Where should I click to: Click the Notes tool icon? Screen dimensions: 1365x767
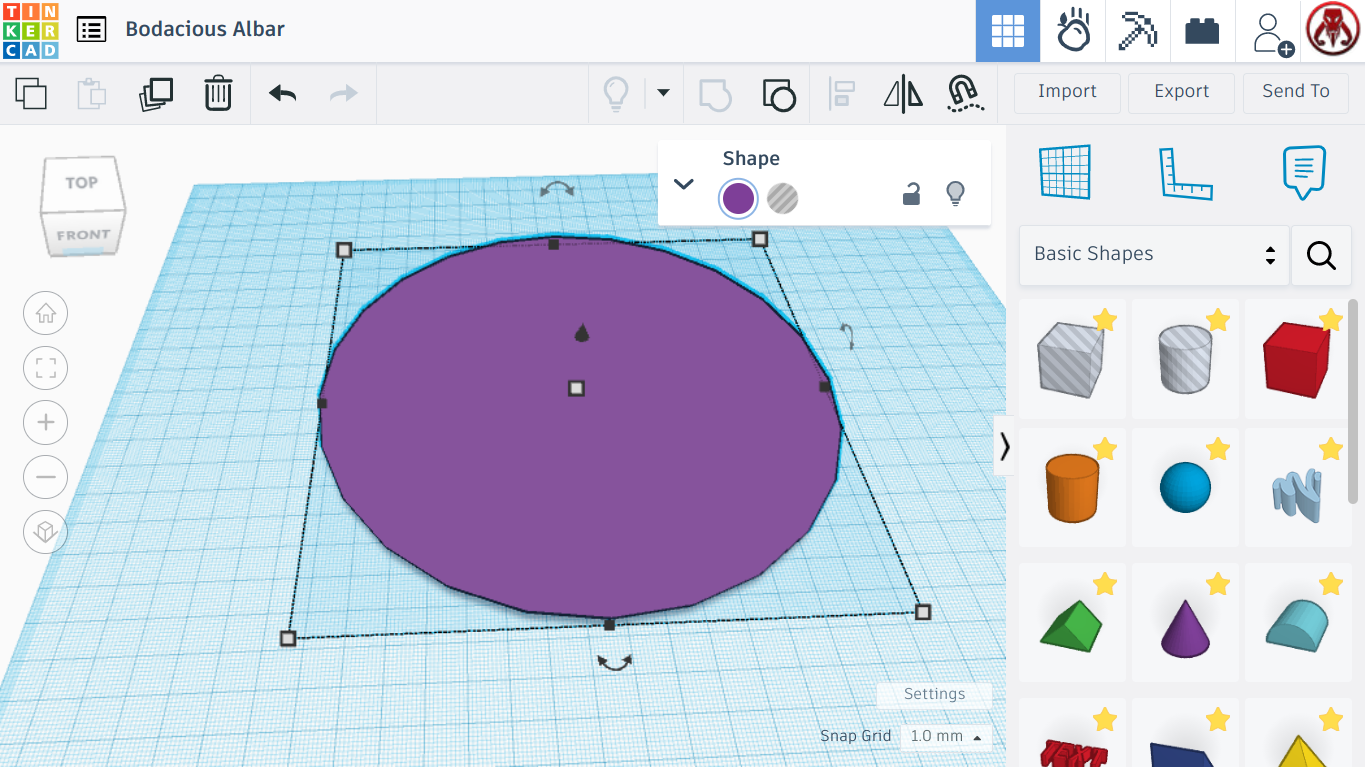pos(1304,172)
